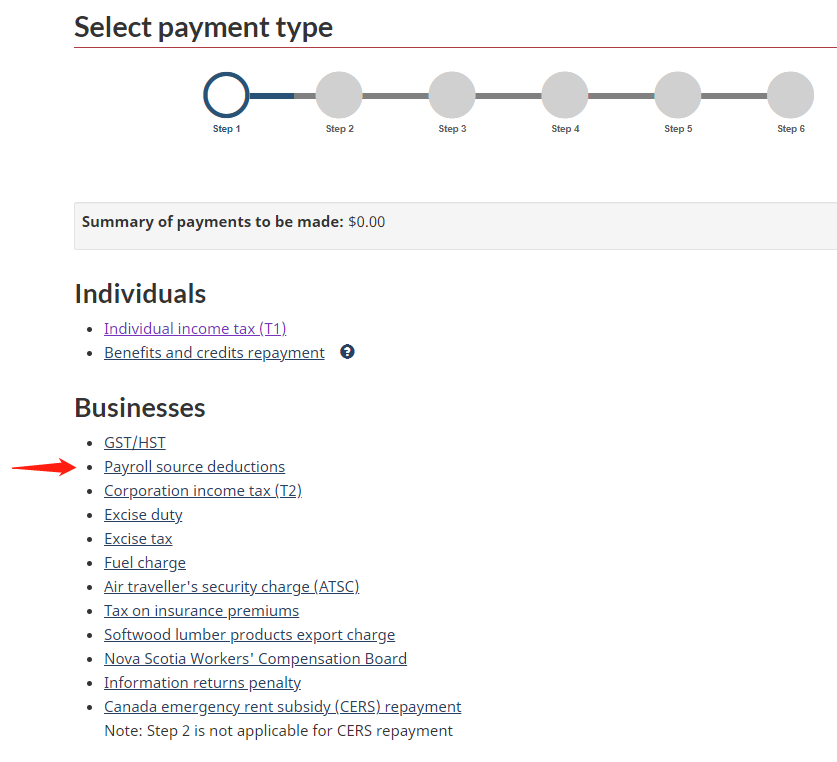The width and height of the screenshot is (837, 762).
Task: Open Individual income tax (T1) link
Action: click(x=195, y=328)
